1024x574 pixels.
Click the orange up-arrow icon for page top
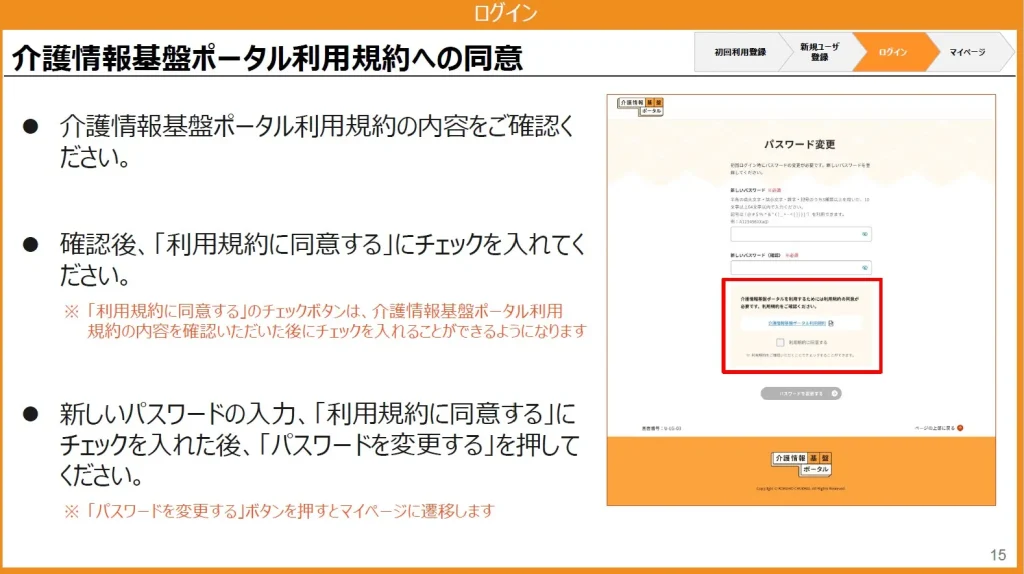[x=960, y=427]
